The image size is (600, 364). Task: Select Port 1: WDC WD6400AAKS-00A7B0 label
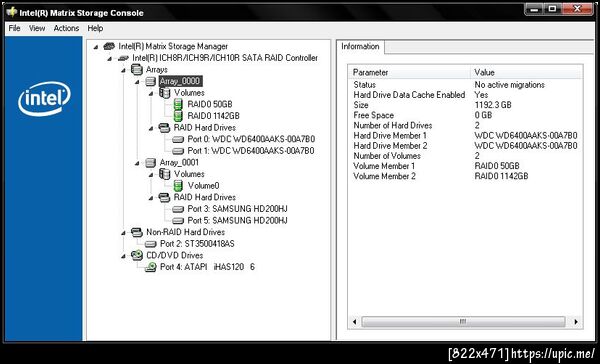(251, 151)
